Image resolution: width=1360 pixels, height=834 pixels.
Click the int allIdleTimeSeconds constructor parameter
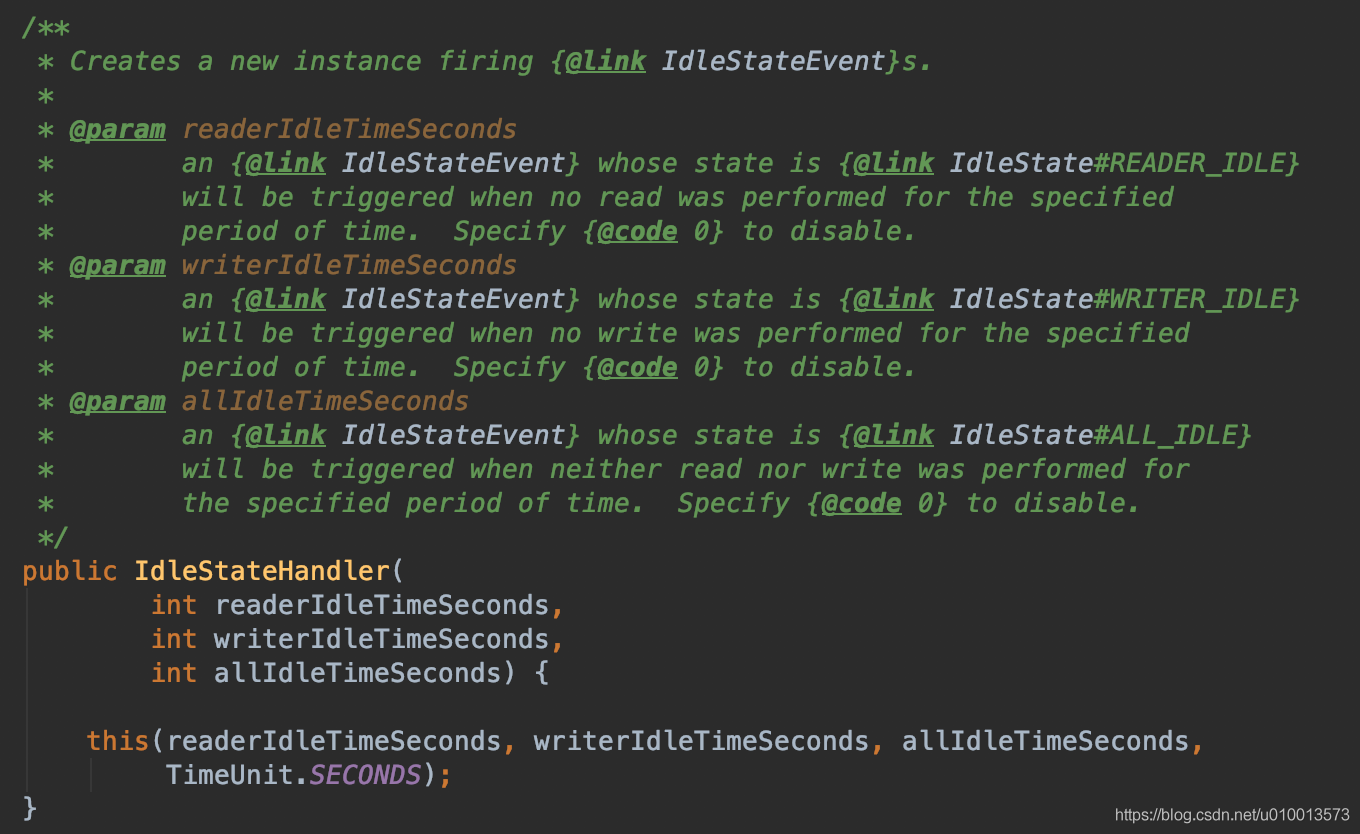tap(358, 673)
